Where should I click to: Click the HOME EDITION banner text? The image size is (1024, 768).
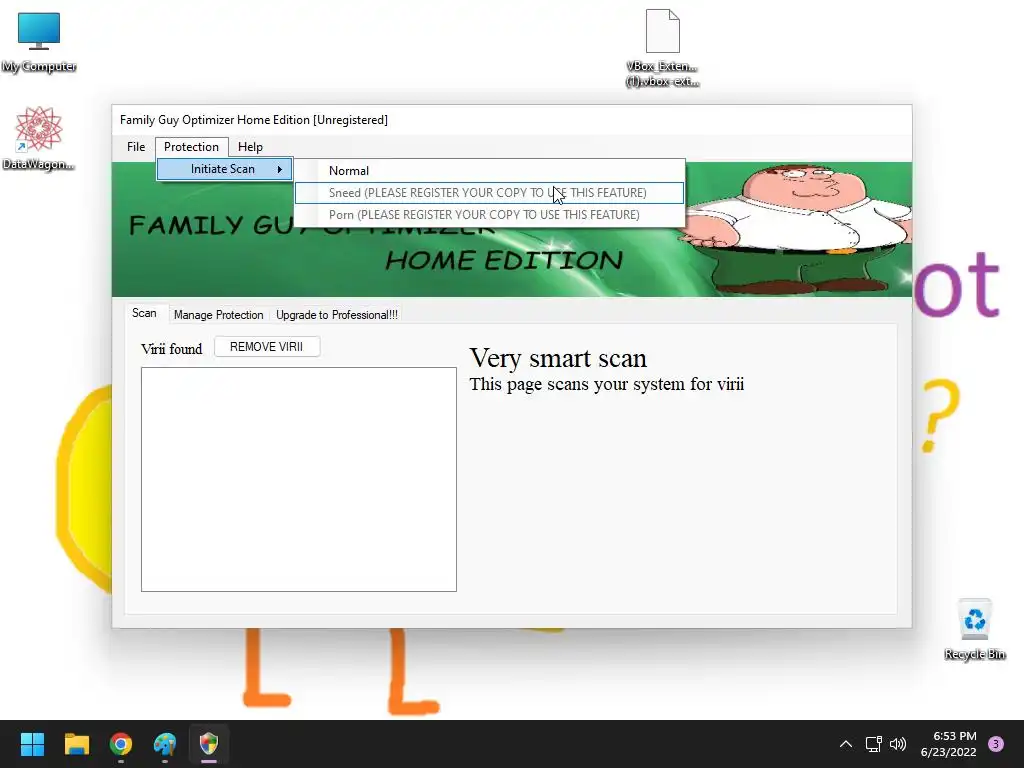point(504,261)
